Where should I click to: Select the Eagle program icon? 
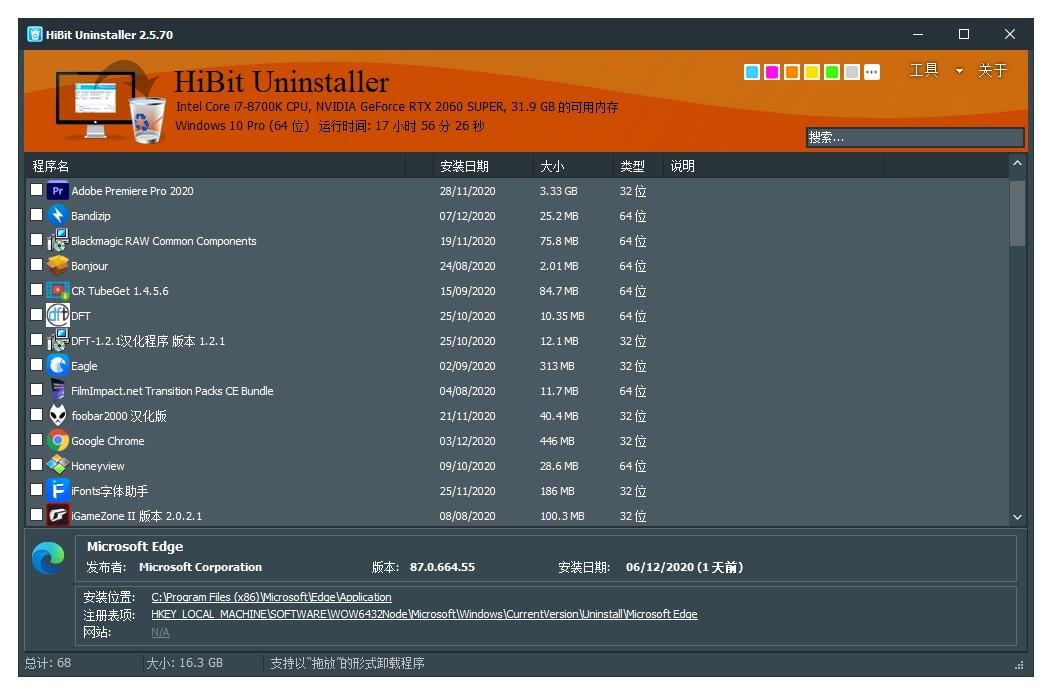click(x=58, y=365)
